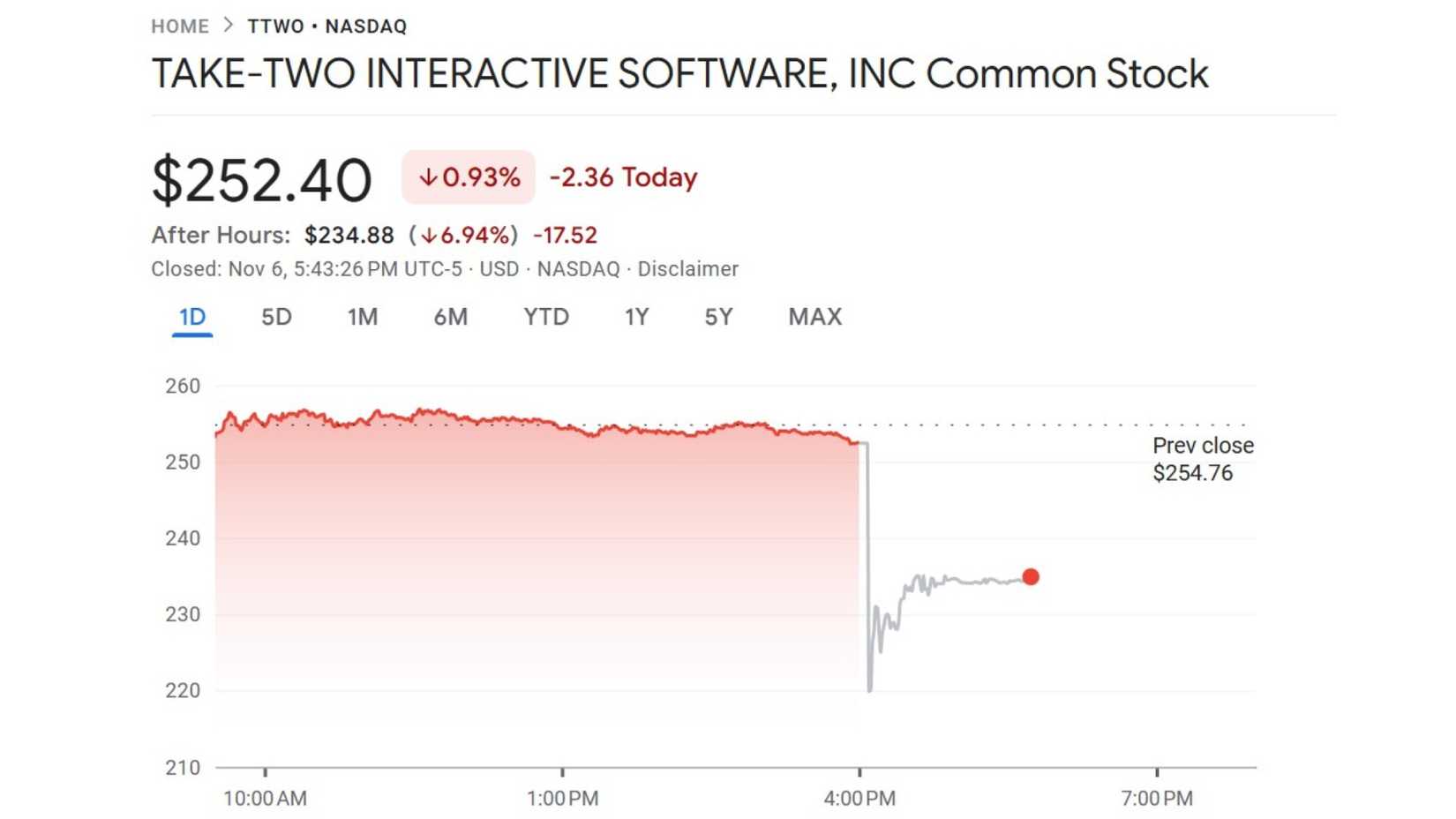This screenshot has height=819, width=1456.
Task: View the YTD performance tab
Action: click(546, 317)
